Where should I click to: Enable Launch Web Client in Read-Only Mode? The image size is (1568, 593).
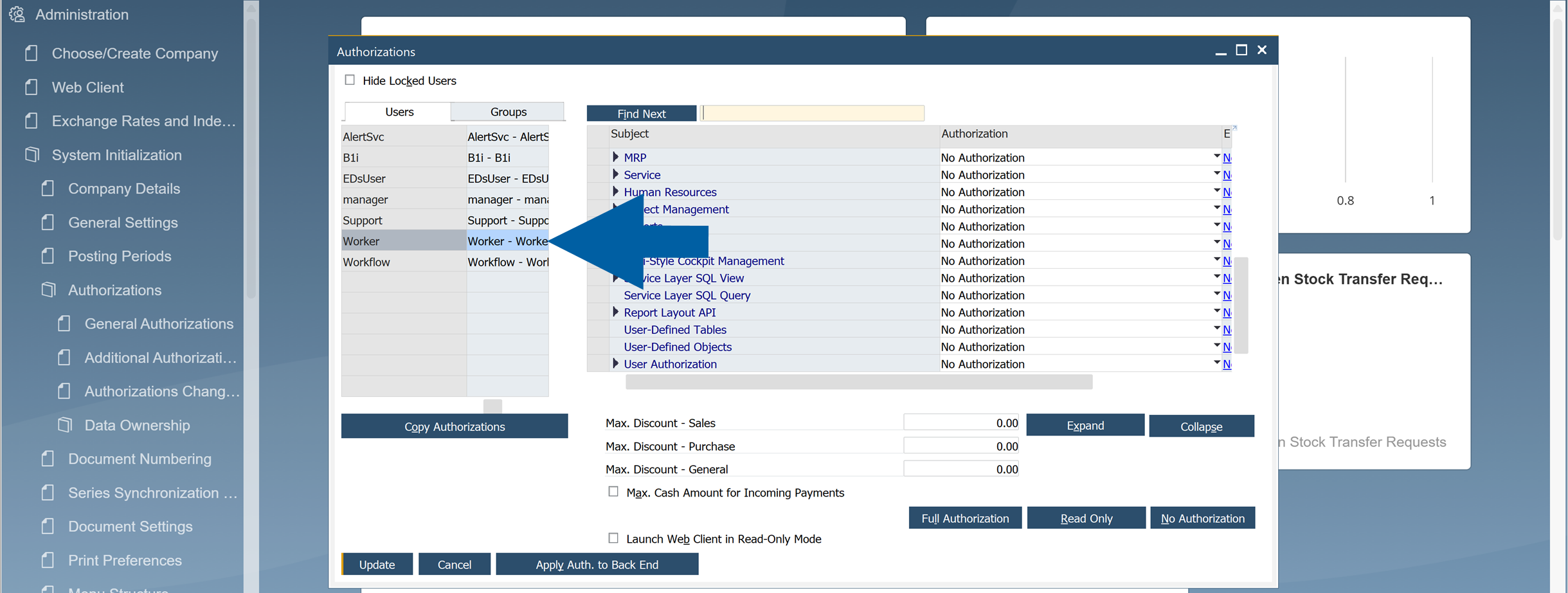pos(613,538)
